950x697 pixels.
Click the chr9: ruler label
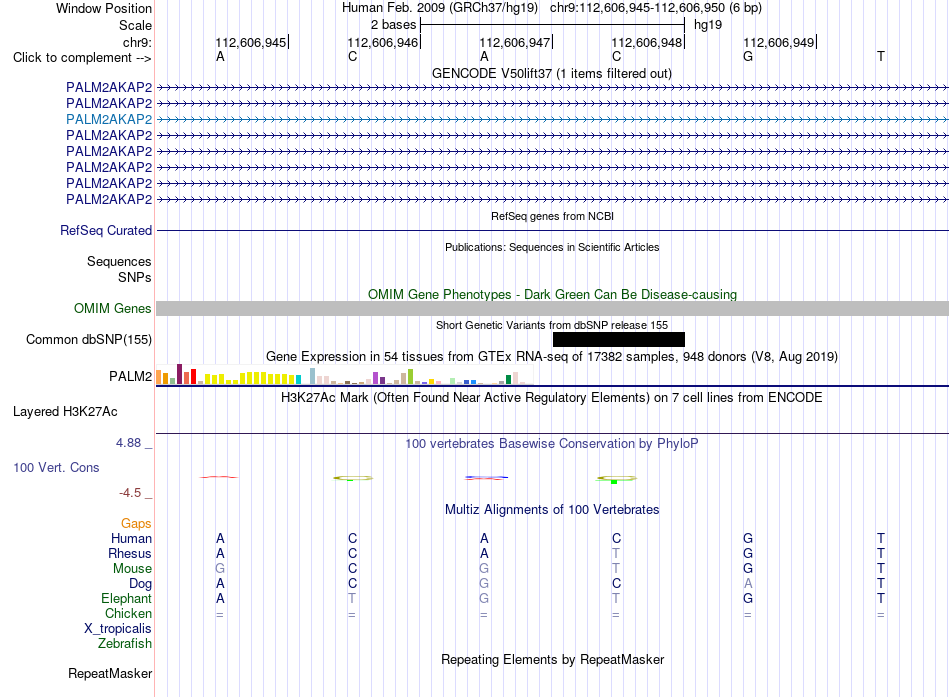tap(137, 42)
